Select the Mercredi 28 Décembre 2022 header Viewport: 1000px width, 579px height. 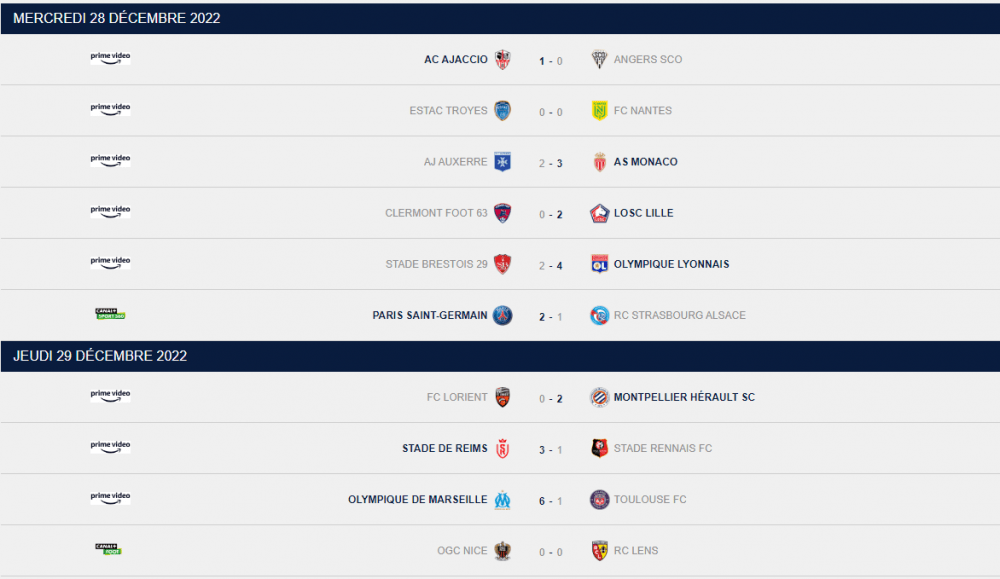(500, 18)
